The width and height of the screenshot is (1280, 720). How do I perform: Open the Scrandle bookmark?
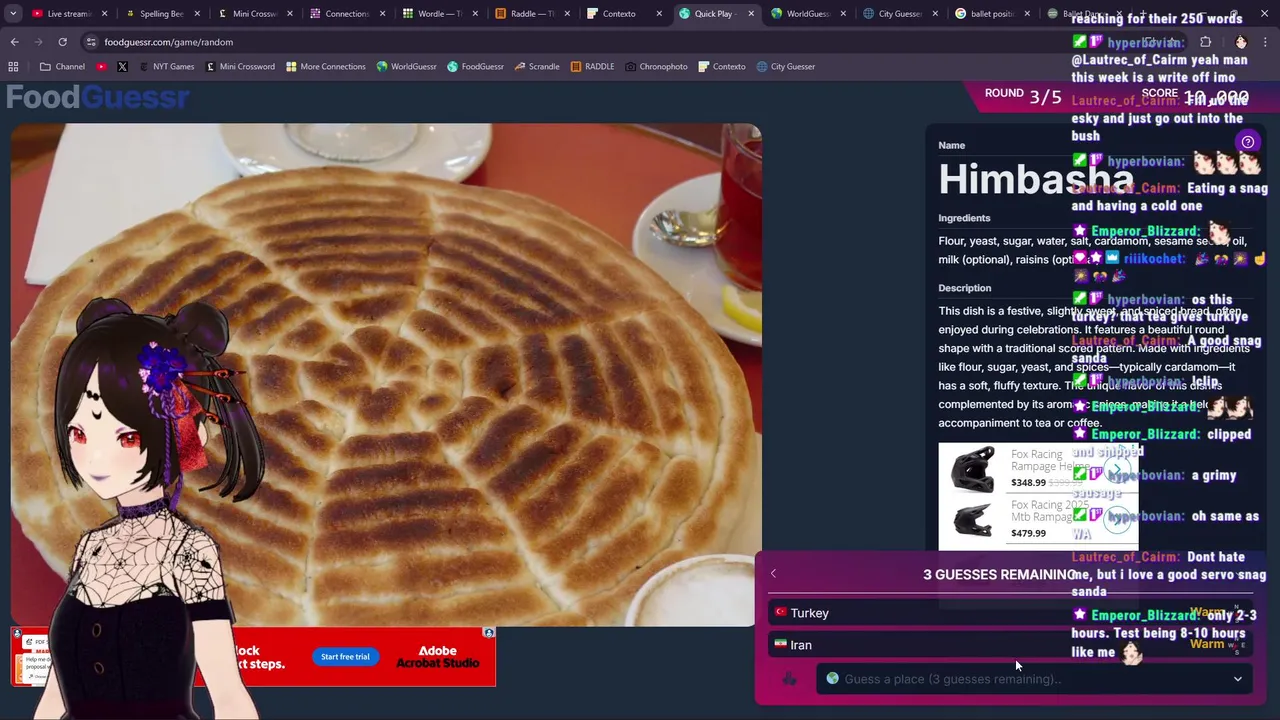(536, 66)
